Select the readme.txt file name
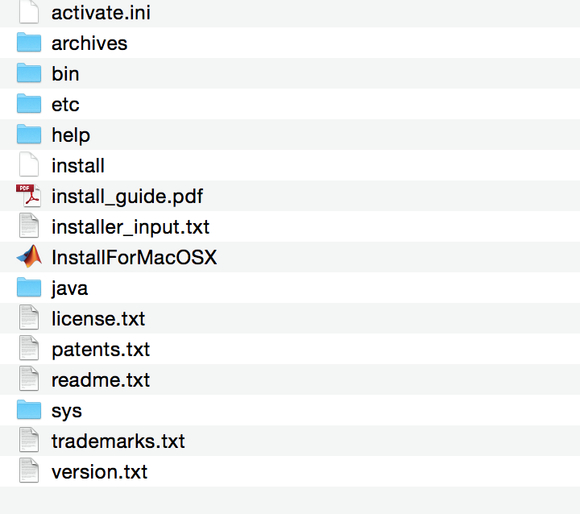 (101, 380)
